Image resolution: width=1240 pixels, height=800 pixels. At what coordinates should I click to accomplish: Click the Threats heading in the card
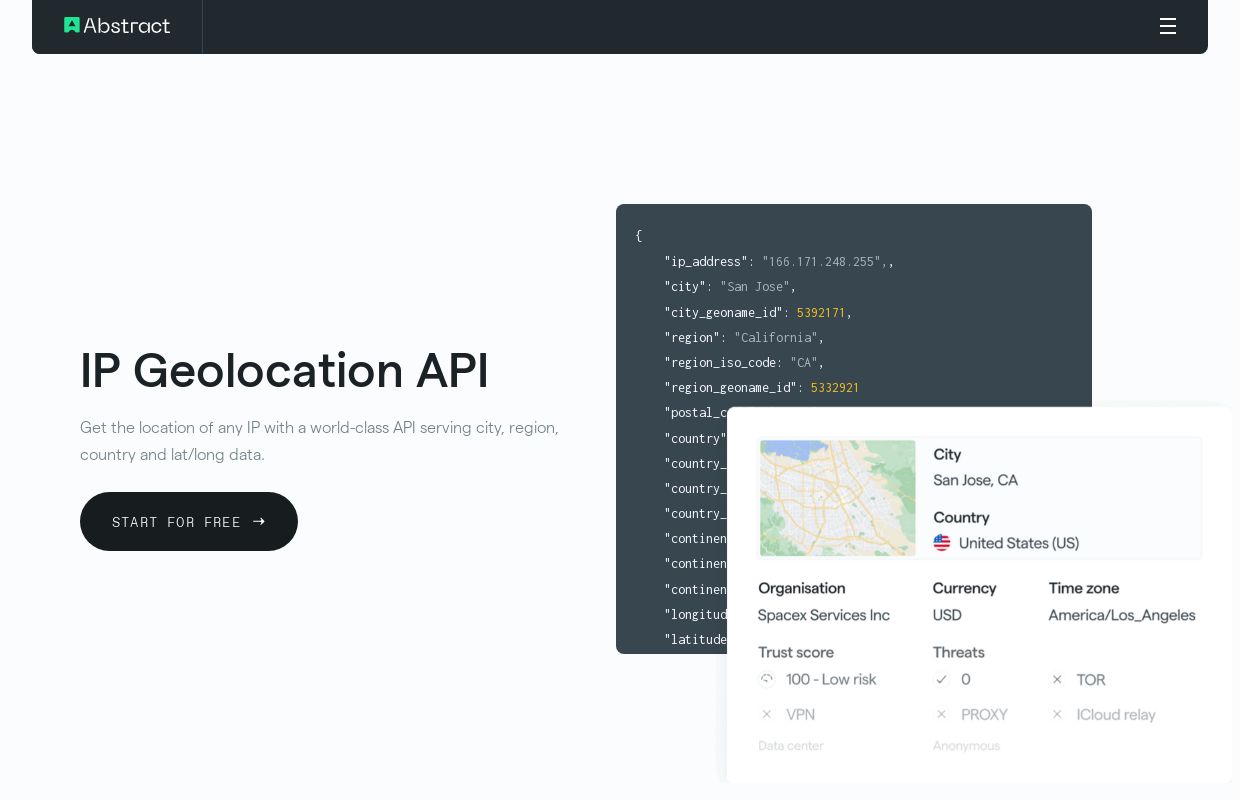click(959, 652)
